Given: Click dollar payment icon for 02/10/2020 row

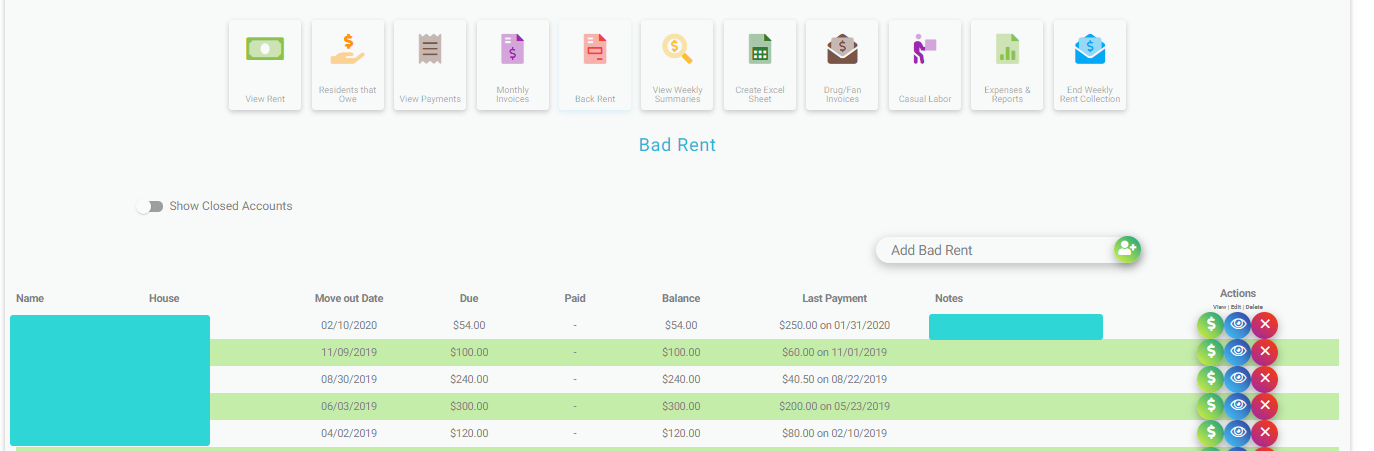Looking at the screenshot, I should click(1211, 325).
